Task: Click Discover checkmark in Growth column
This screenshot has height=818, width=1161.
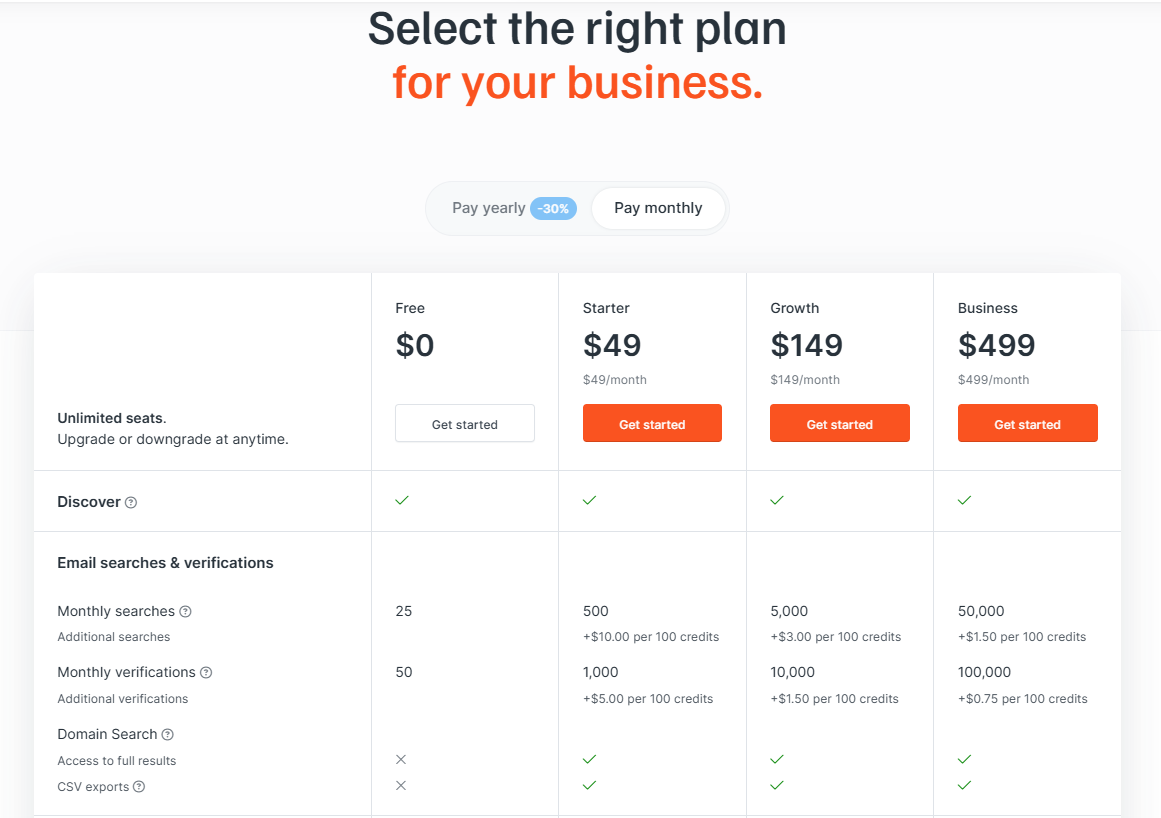Action: 777,500
